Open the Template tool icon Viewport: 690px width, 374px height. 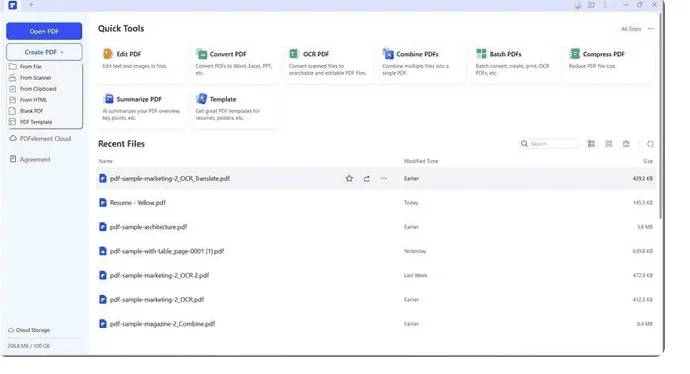[x=202, y=99]
